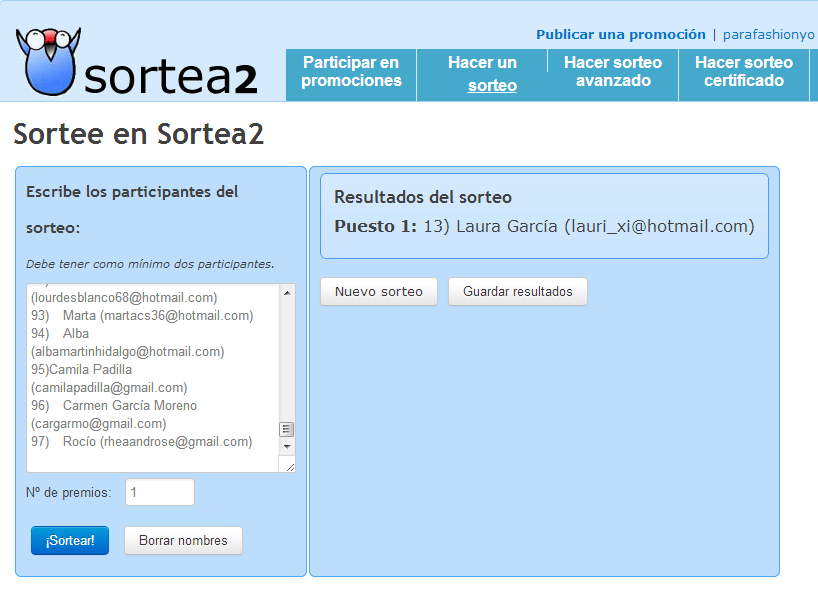Image resolution: width=818 pixels, height=596 pixels.
Task: Switch to Participar en promociones tab
Action: (351, 72)
